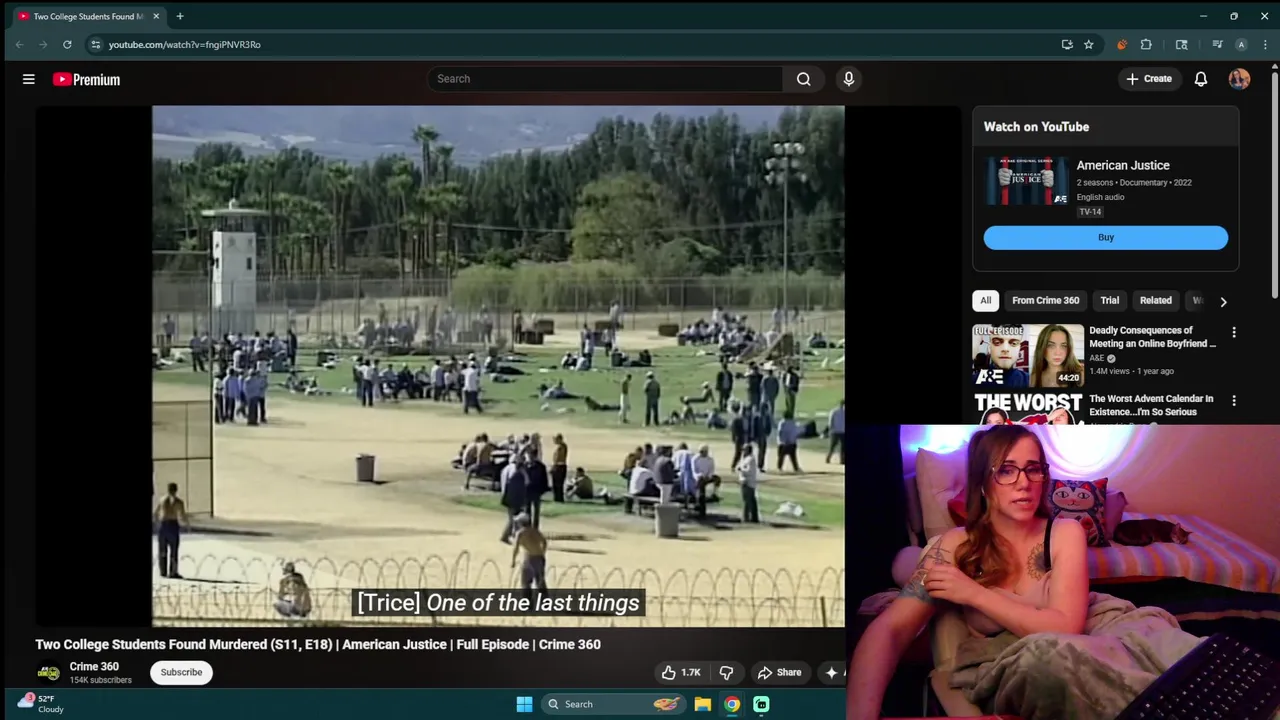Dislike the video with thumbs down
Screen dimensions: 1280x720
tap(726, 672)
